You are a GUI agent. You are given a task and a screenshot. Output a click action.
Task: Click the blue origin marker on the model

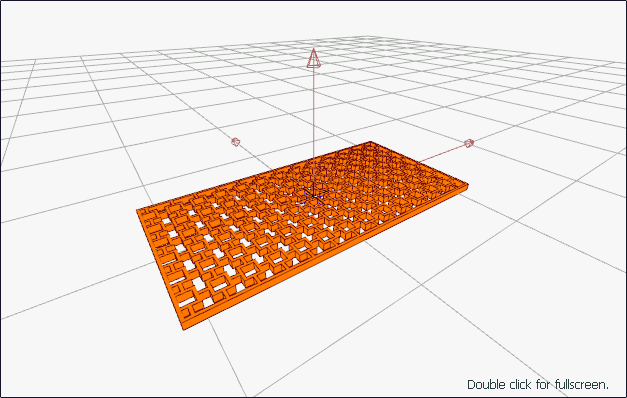point(313,195)
